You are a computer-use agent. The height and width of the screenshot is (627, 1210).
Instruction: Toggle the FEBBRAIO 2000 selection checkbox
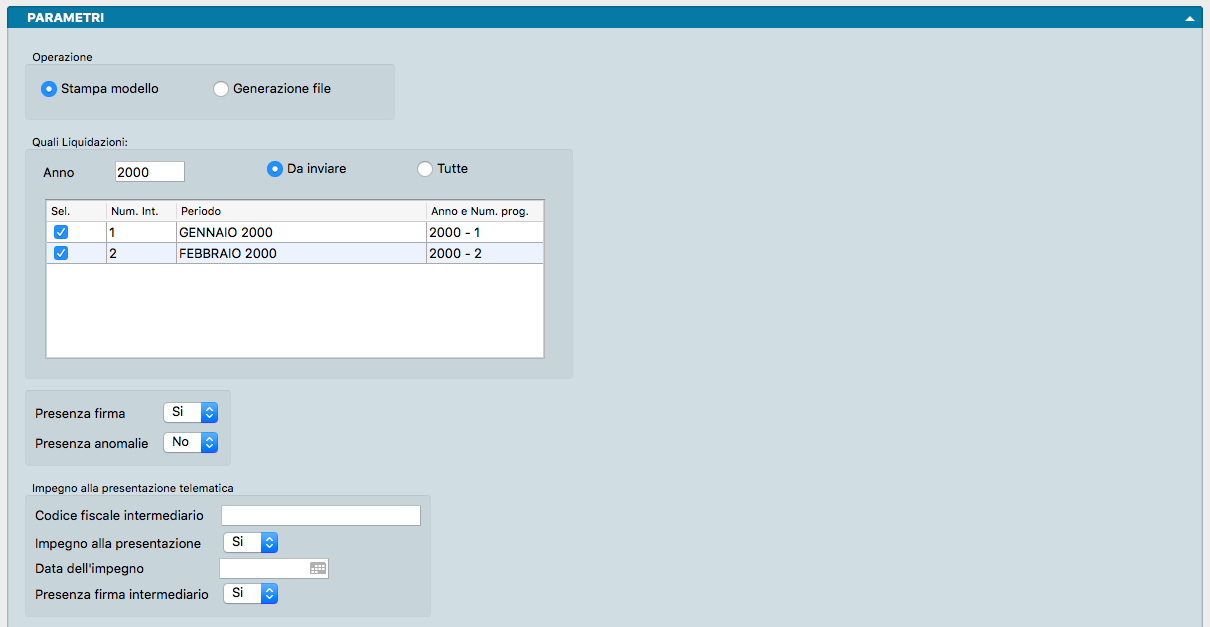[61, 253]
